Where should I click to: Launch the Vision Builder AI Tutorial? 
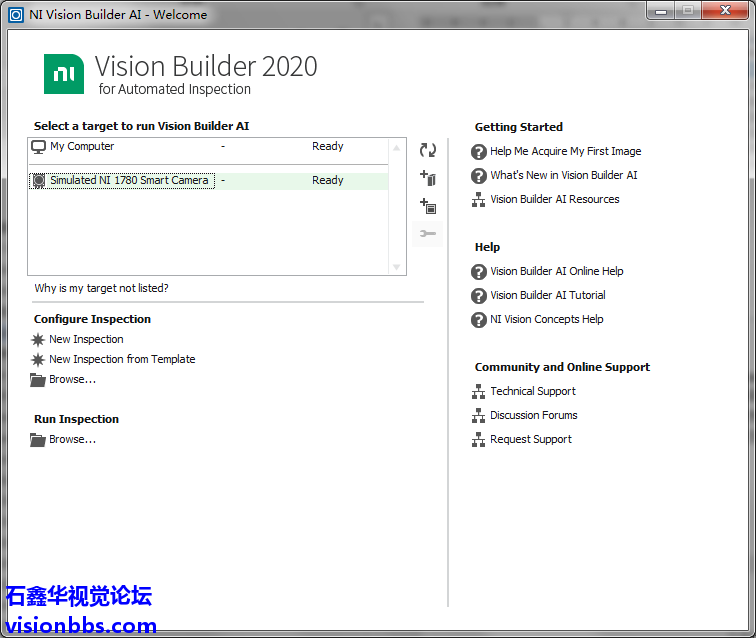pyautogui.click(x=547, y=295)
